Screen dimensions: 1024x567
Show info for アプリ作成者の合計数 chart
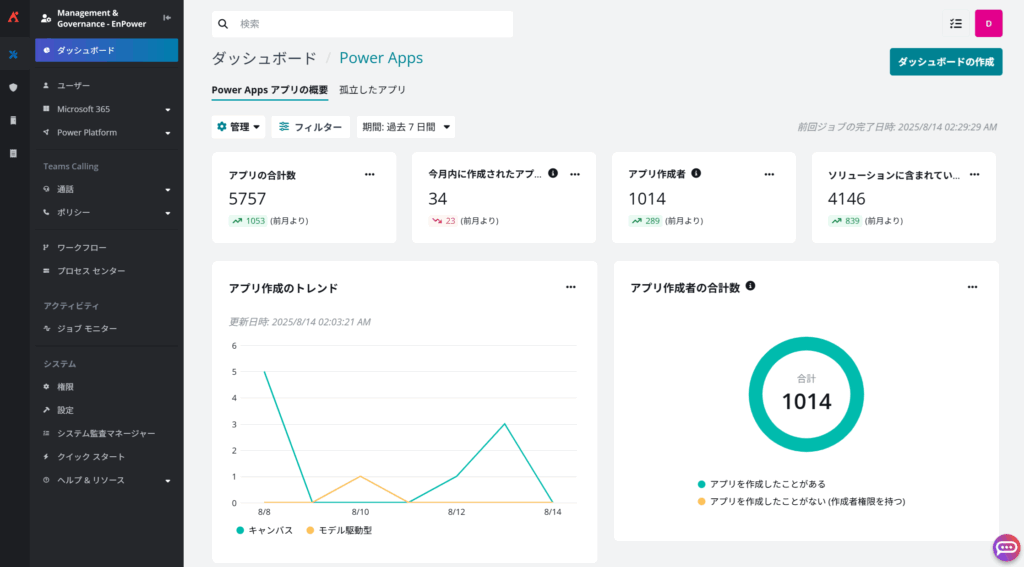pyautogui.click(x=750, y=285)
